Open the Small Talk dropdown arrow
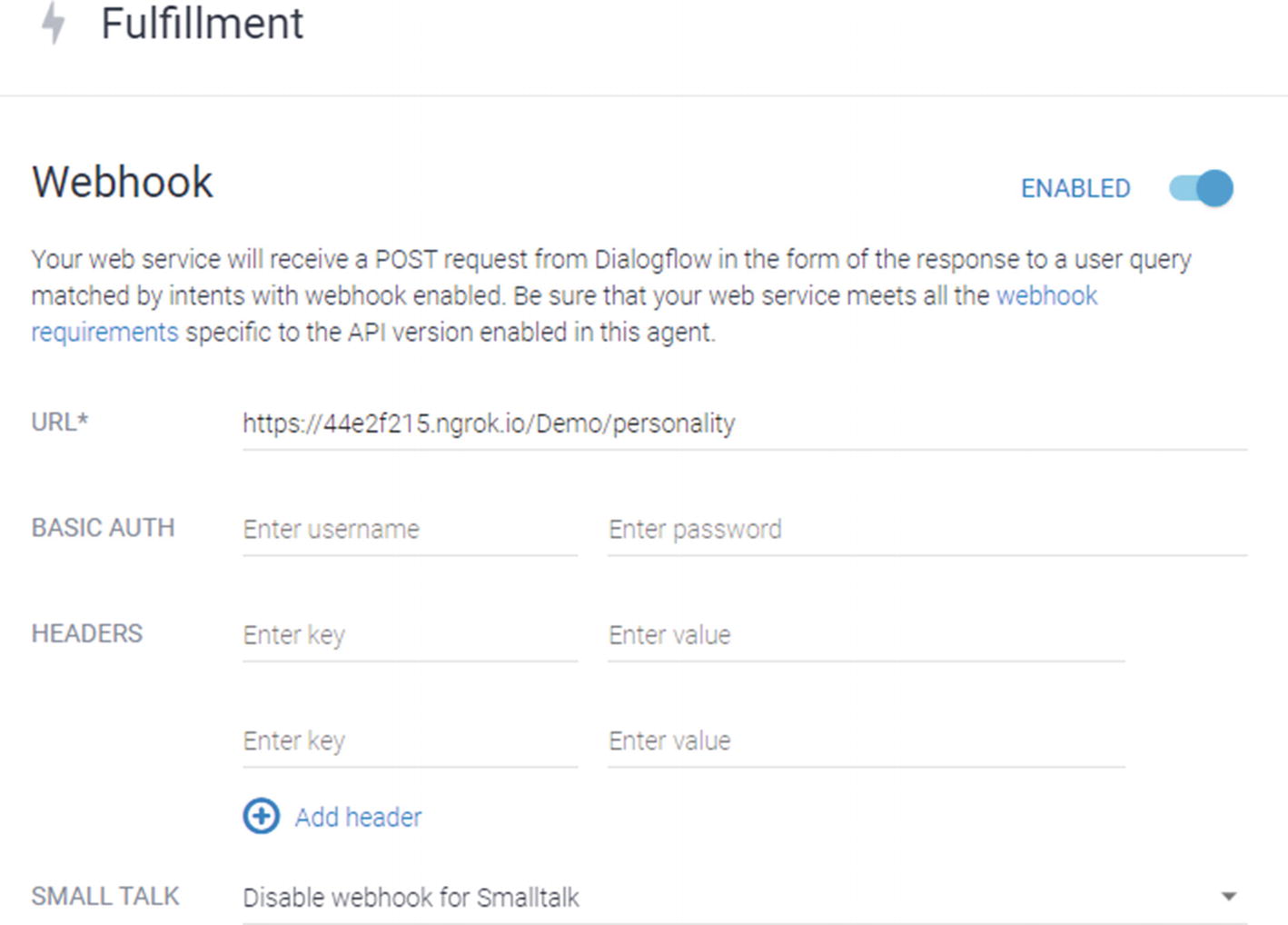Image resolution: width=1288 pixels, height=925 pixels. (x=1228, y=897)
